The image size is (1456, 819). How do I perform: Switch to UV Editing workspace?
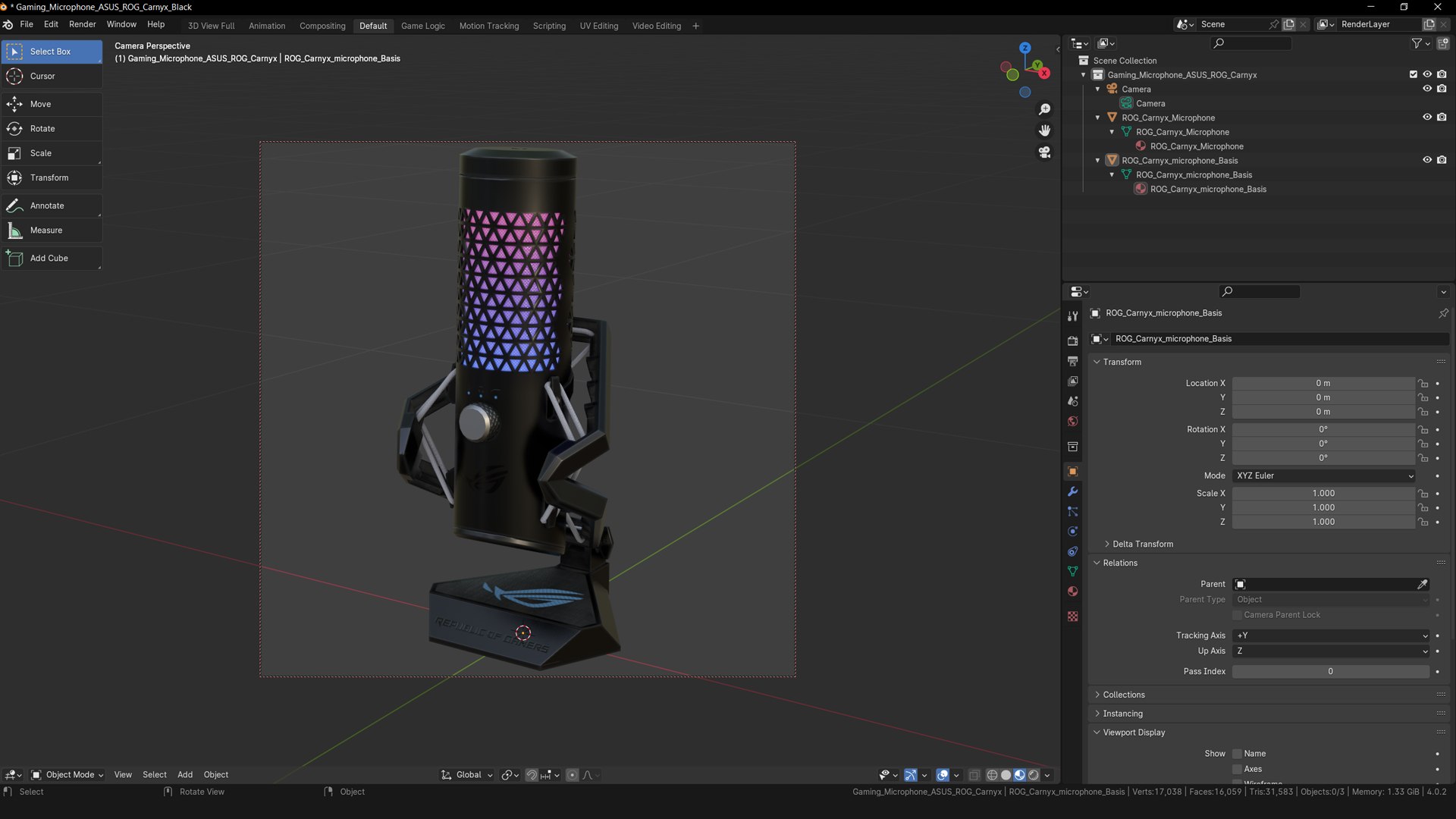(x=599, y=26)
